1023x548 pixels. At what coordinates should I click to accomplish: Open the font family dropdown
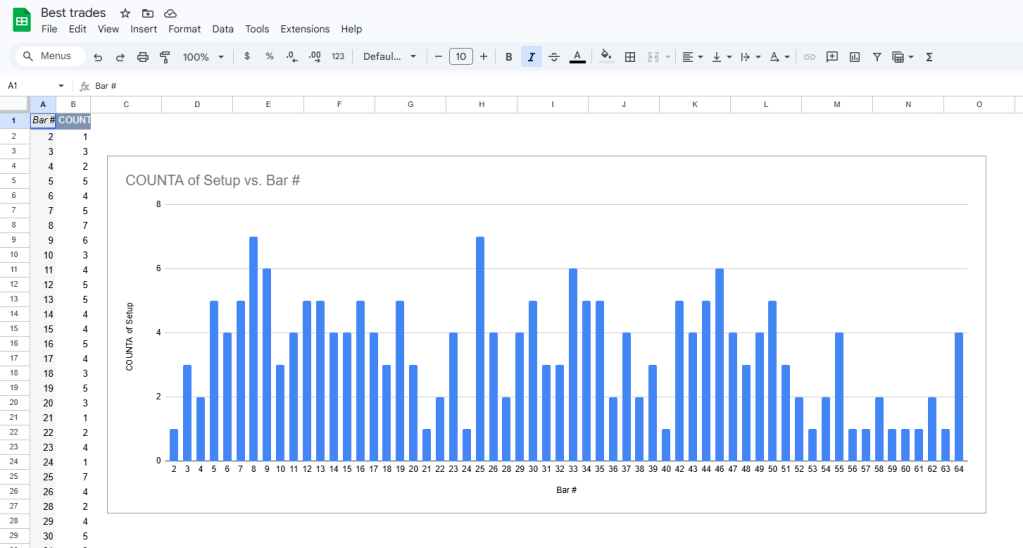pos(389,57)
